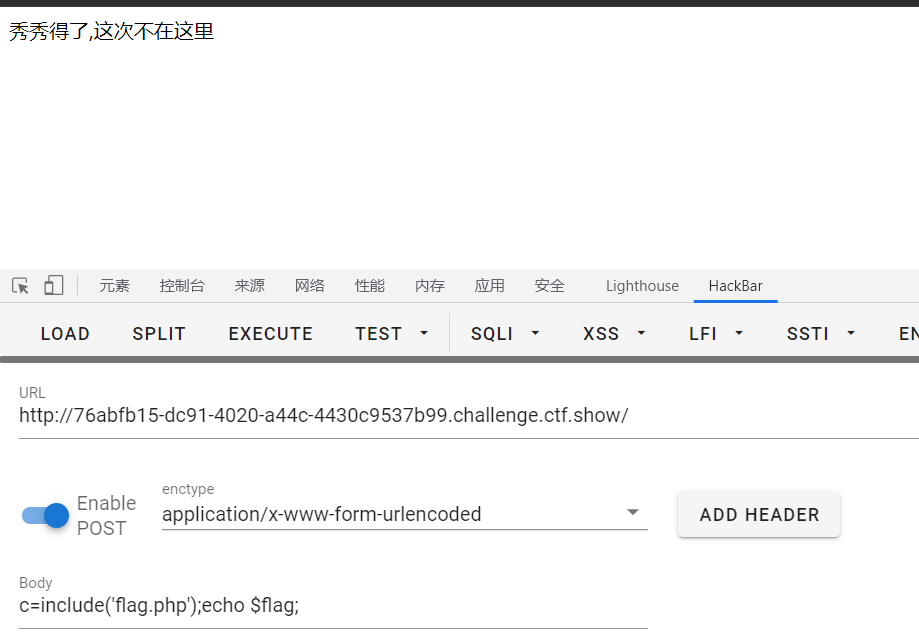Expand the SQLI payload dropdown
This screenshot has height=644, width=919.
pos(504,333)
